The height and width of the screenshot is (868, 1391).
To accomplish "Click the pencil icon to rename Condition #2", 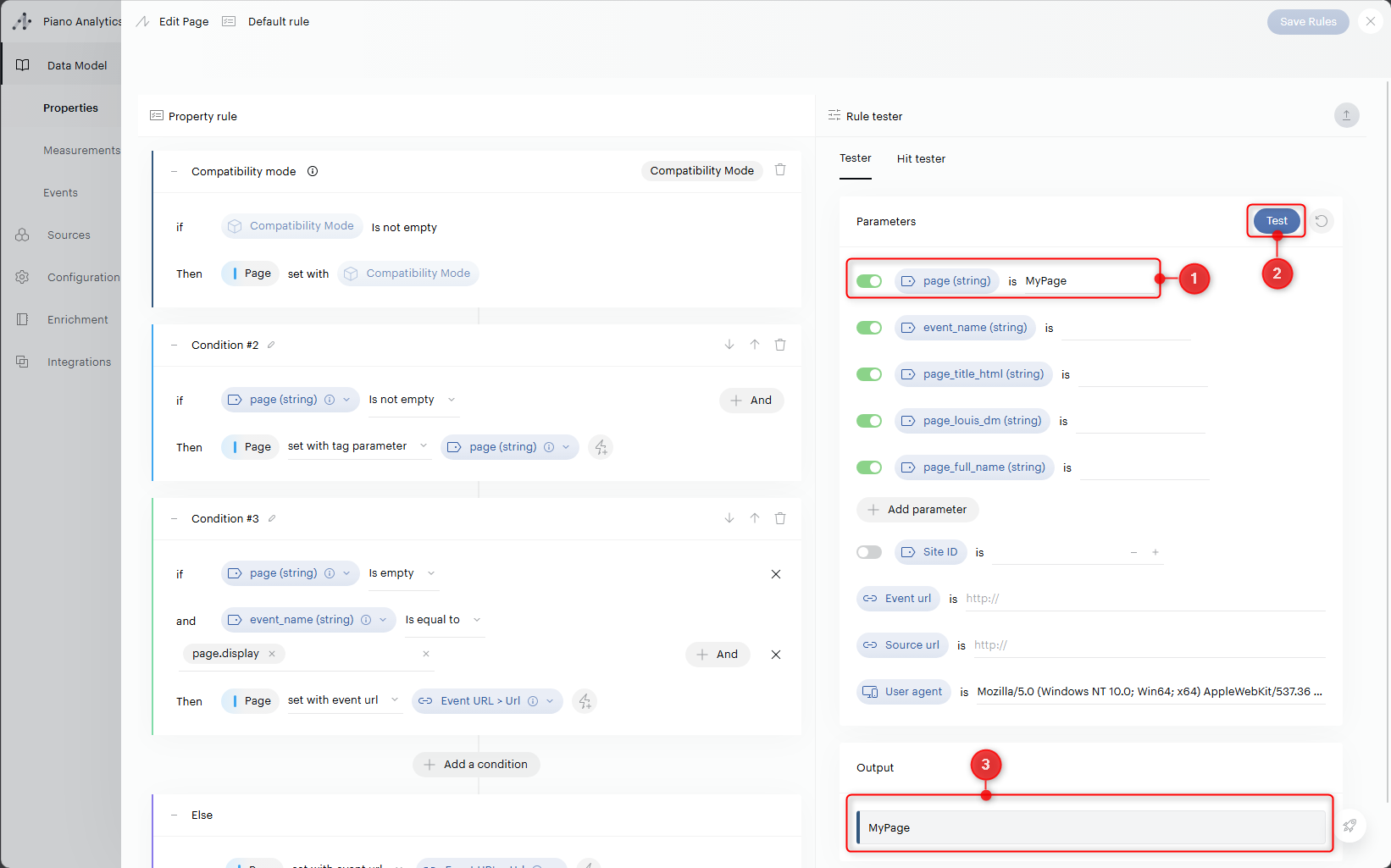I will 271,345.
